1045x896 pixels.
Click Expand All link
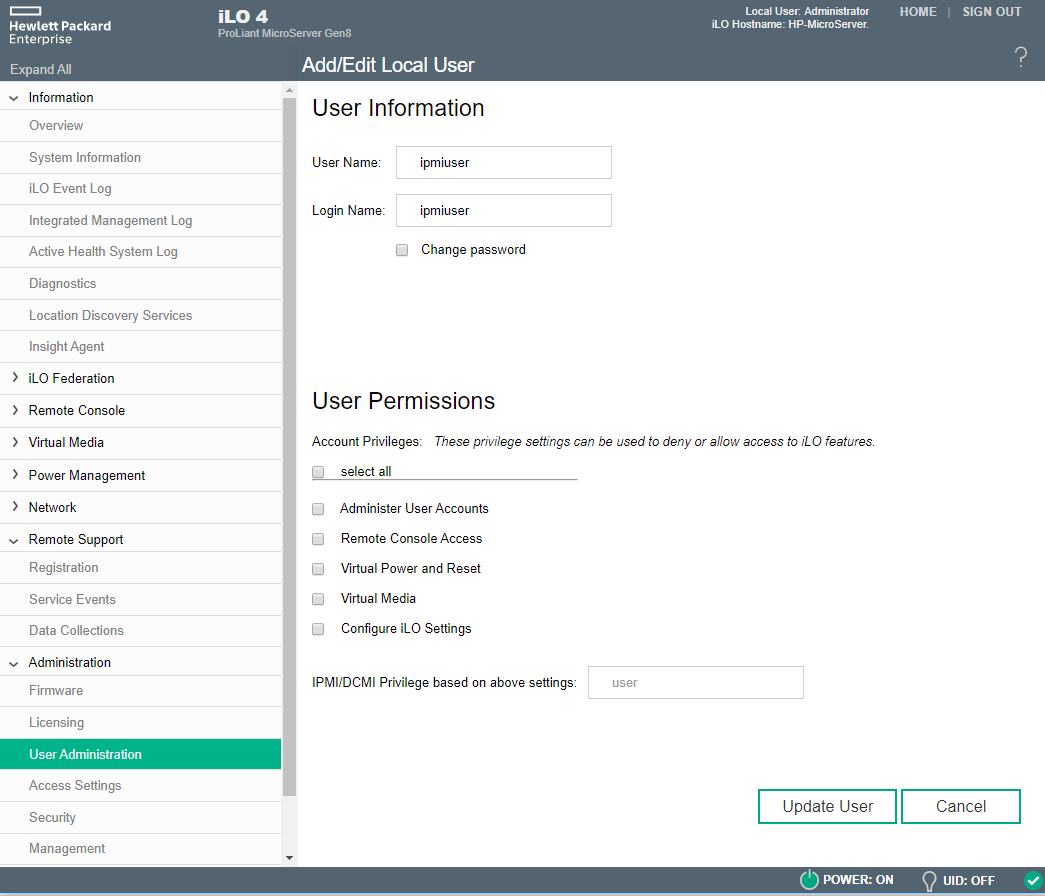pyautogui.click(x=41, y=69)
